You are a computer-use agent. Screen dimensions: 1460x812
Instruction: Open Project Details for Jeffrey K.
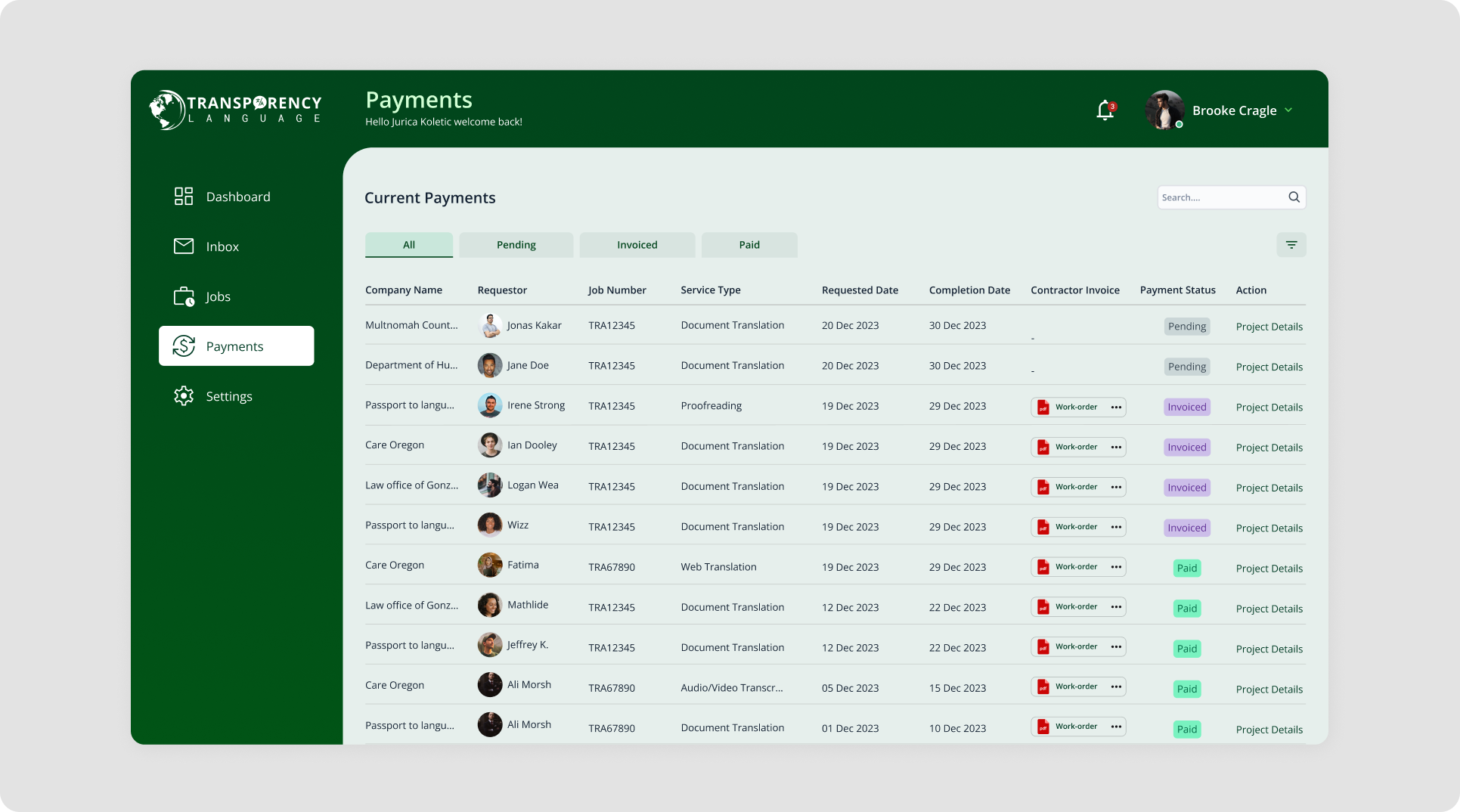(1269, 649)
